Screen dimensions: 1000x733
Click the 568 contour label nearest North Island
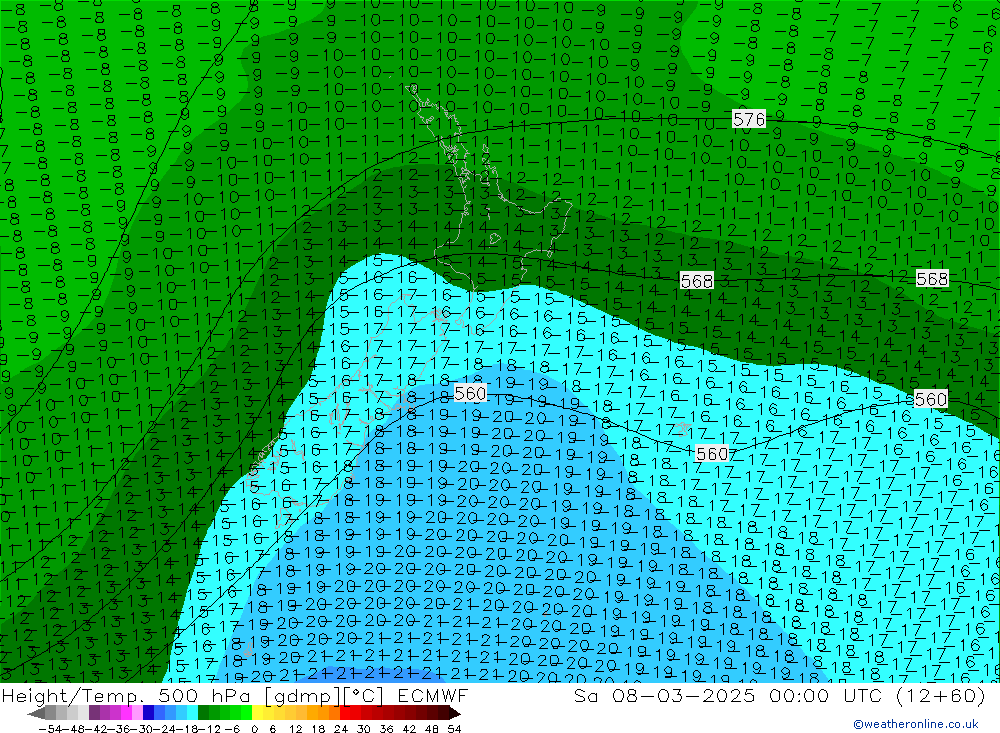pos(696,281)
